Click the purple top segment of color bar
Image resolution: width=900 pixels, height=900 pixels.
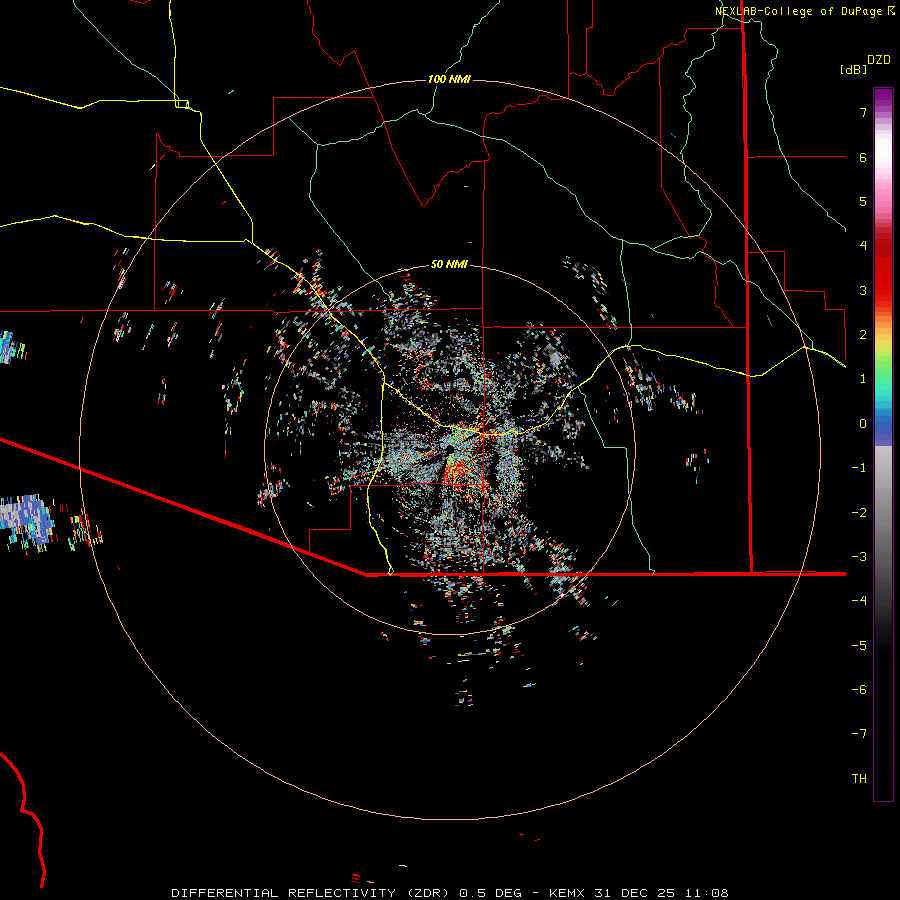(883, 98)
